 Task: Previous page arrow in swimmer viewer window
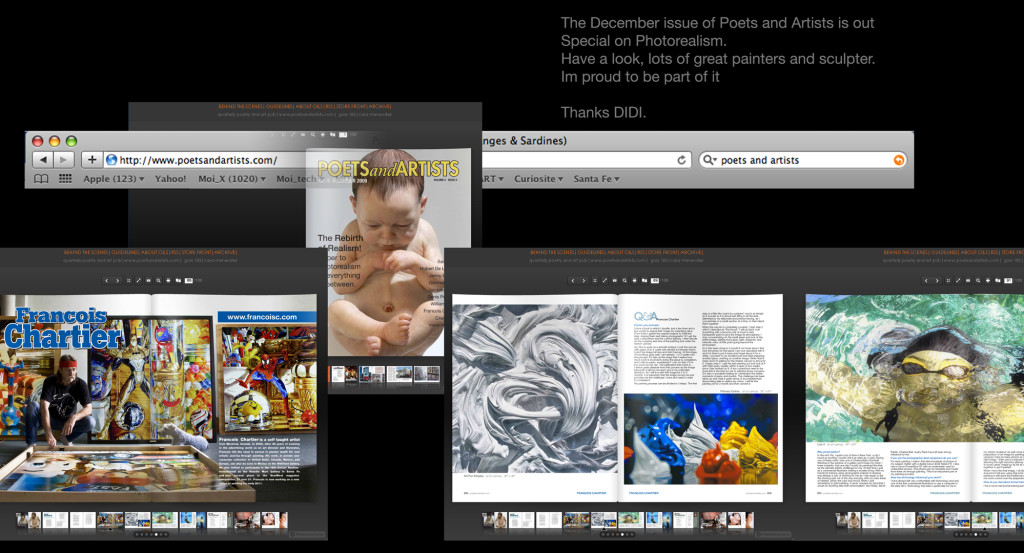[x=926, y=281]
